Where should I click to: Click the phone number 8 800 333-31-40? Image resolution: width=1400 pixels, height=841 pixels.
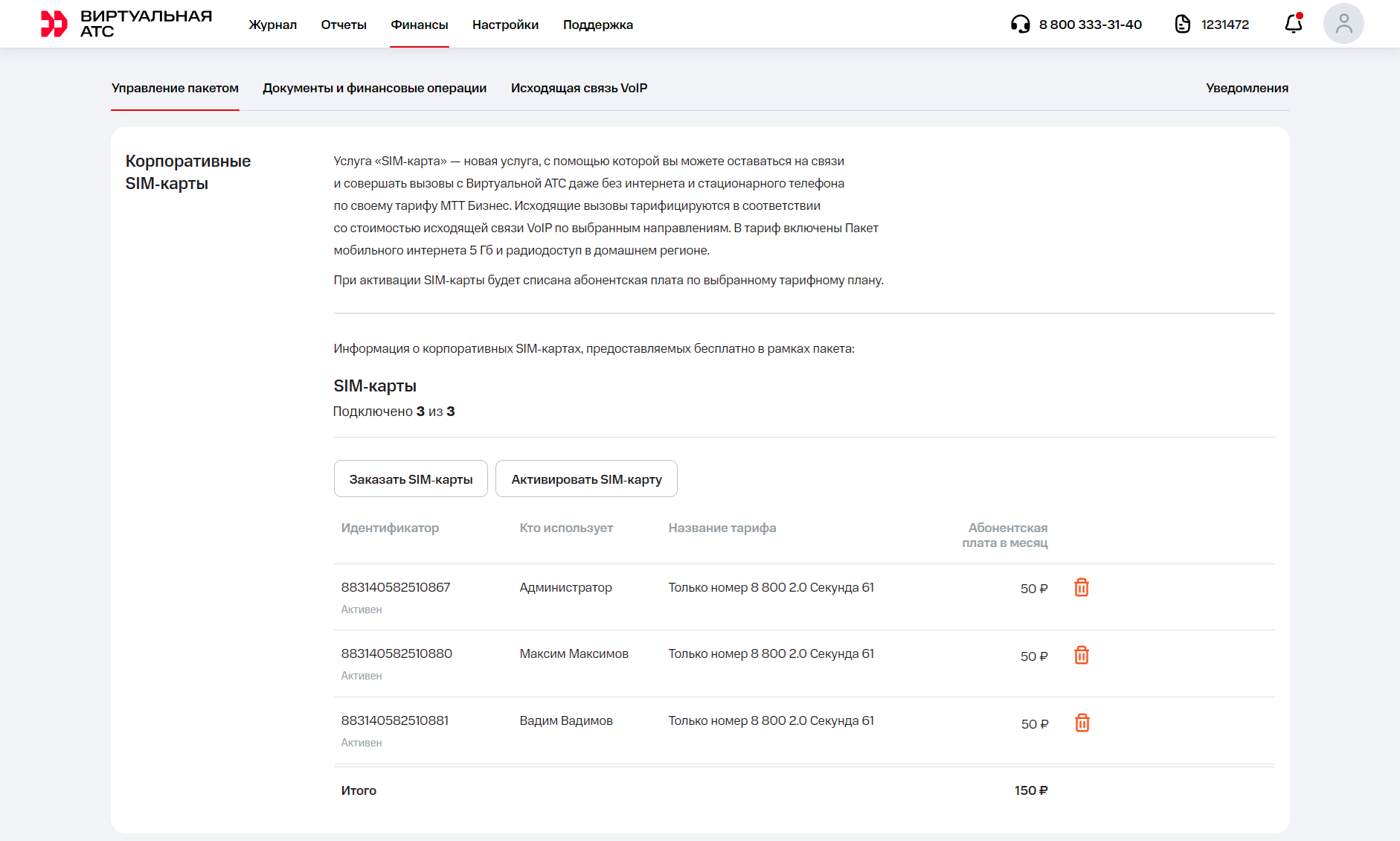1090,25
